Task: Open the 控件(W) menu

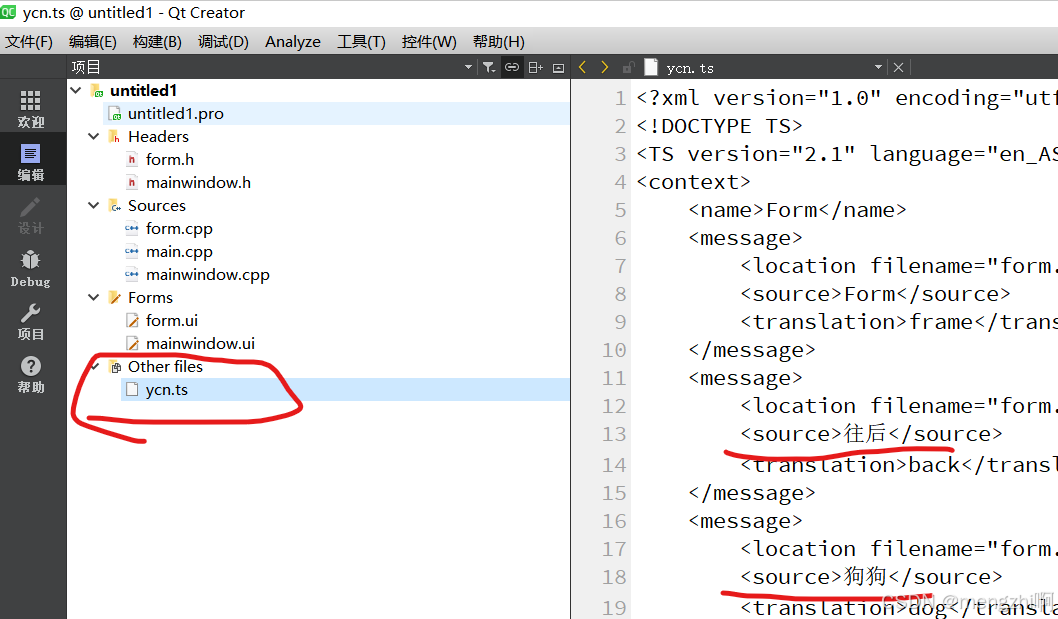Action: 429,42
